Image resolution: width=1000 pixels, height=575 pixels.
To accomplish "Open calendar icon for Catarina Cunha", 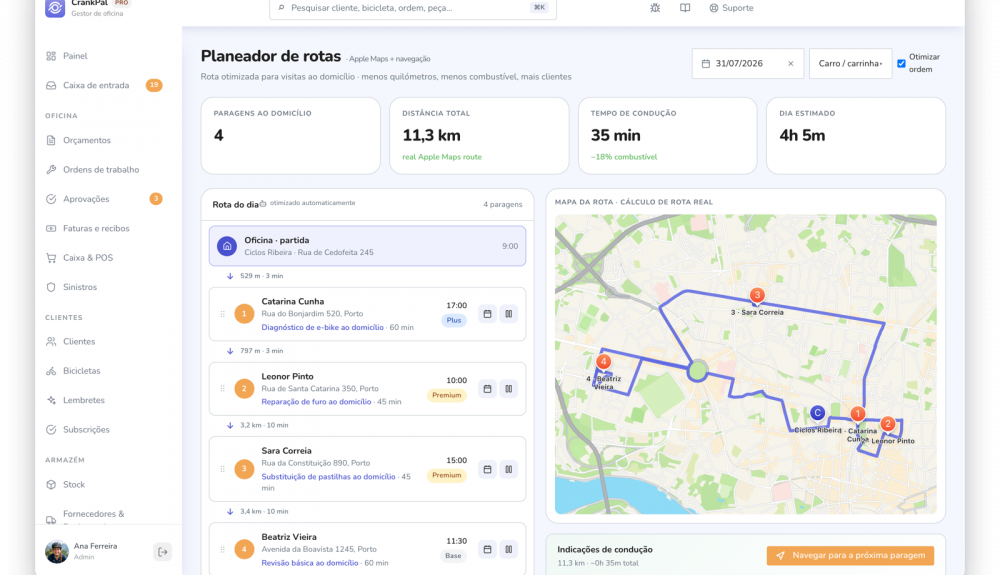I will 487,314.
